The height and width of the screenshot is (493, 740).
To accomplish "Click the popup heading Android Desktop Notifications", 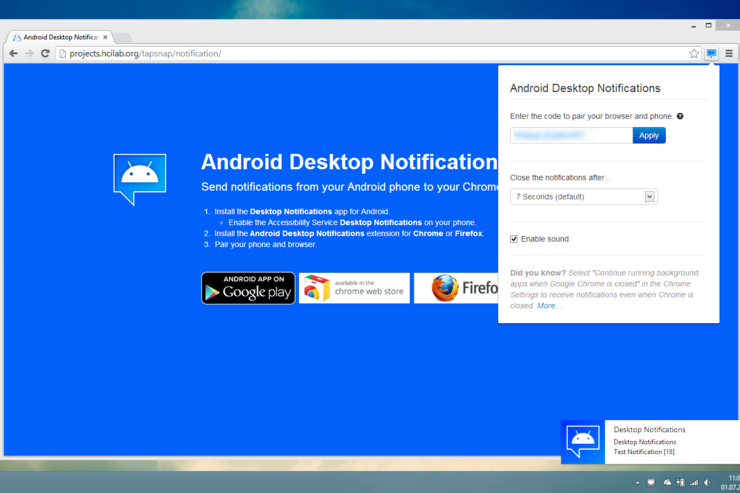I will 585,88.
